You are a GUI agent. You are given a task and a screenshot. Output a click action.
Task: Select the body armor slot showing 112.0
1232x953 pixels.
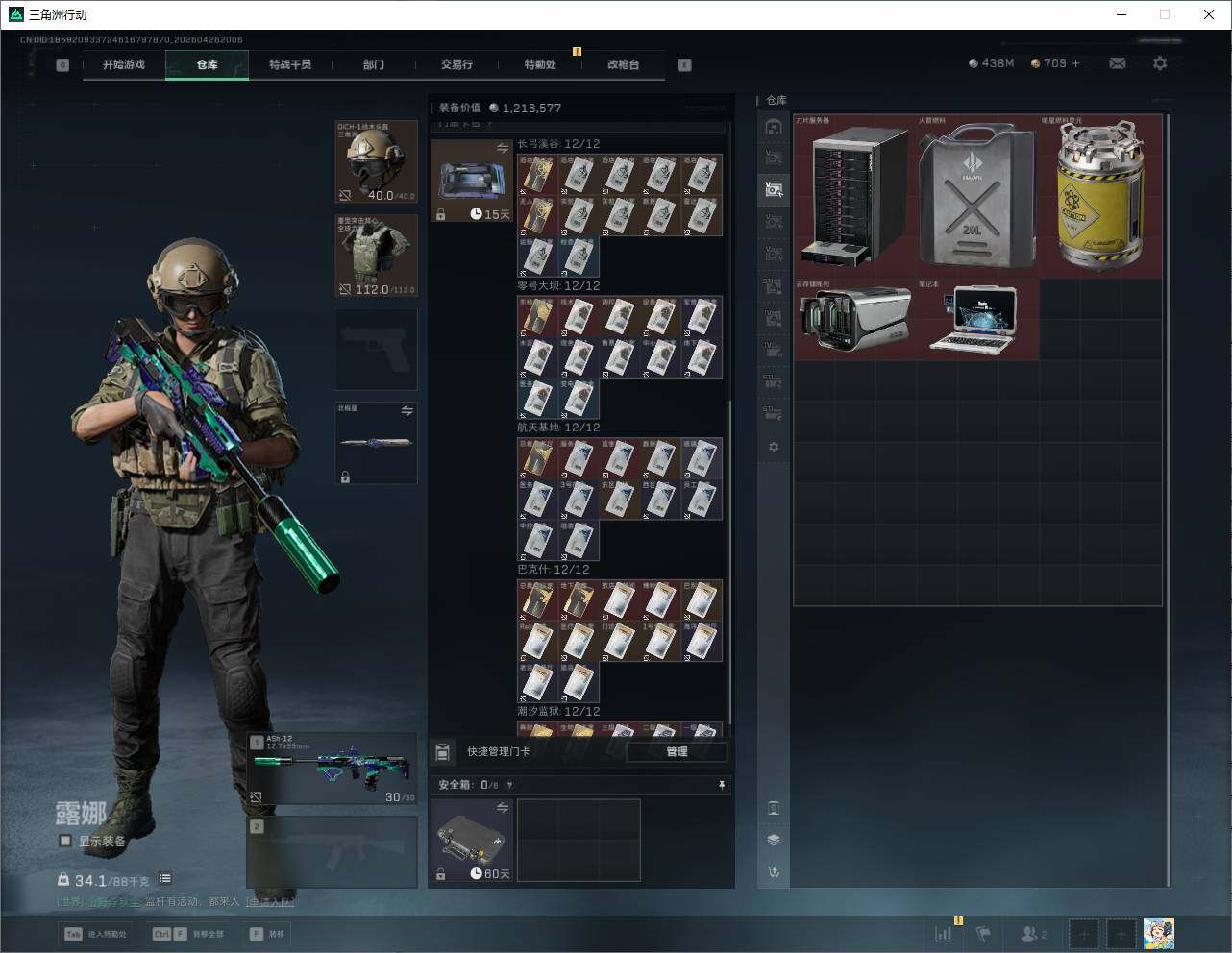377,256
